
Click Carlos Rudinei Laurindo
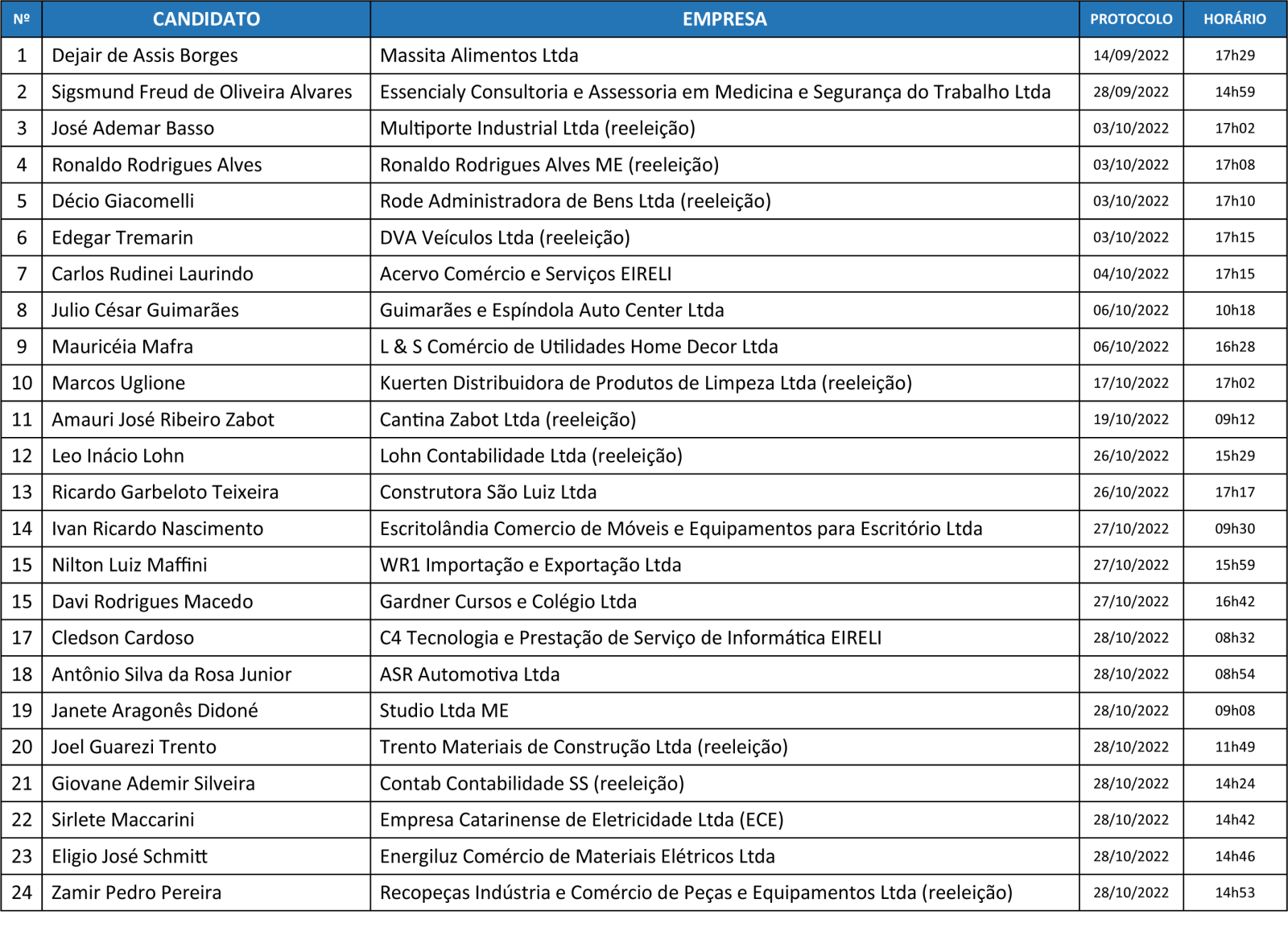click(152, 274)
